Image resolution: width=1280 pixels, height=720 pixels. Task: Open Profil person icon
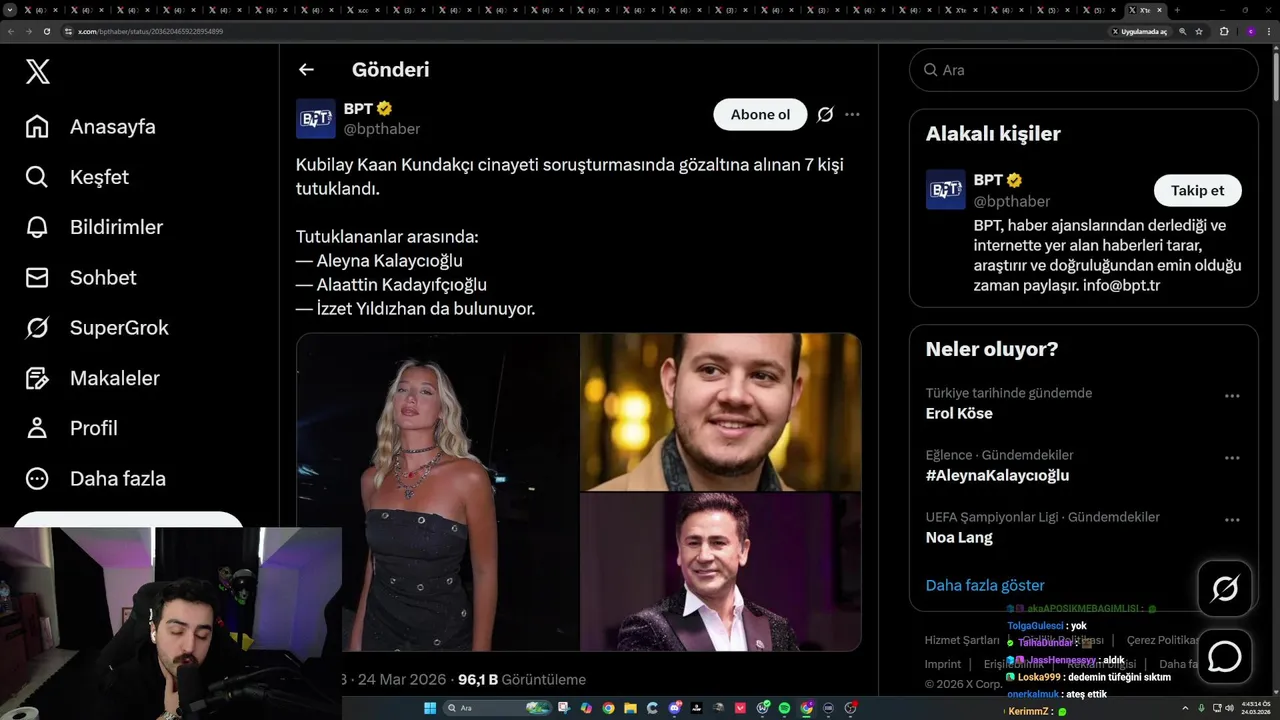37,428
